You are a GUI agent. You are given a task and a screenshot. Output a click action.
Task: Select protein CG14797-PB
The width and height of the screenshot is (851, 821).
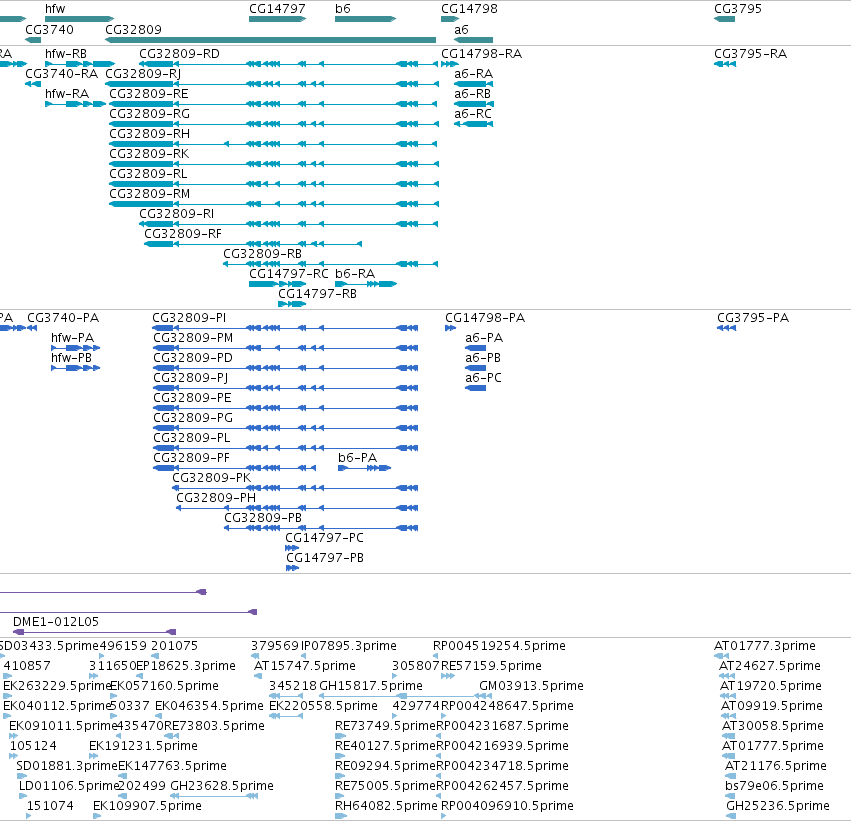(x=293, y=568)
